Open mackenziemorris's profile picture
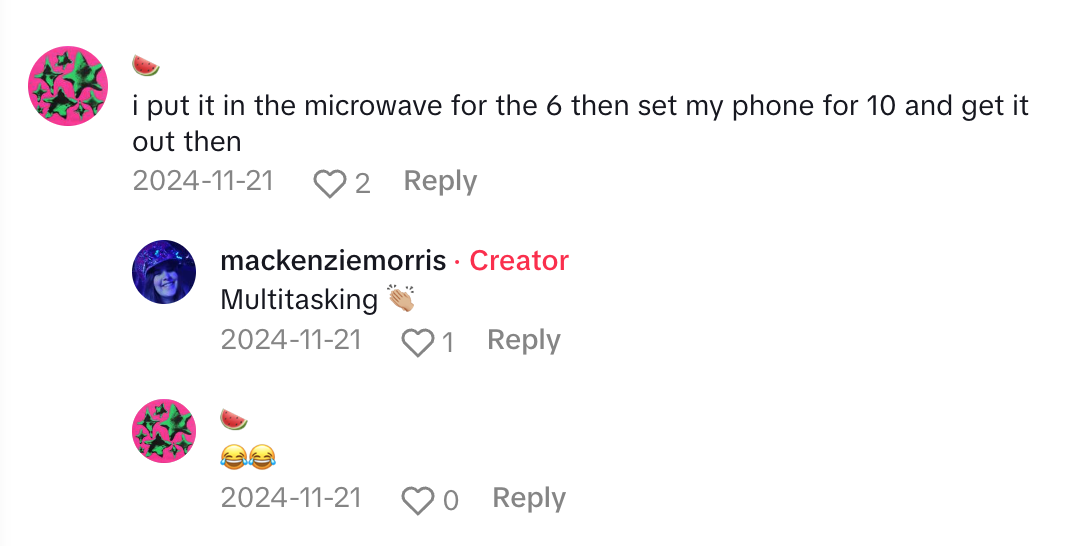1082x546 pixels. (x=164, y=271)
